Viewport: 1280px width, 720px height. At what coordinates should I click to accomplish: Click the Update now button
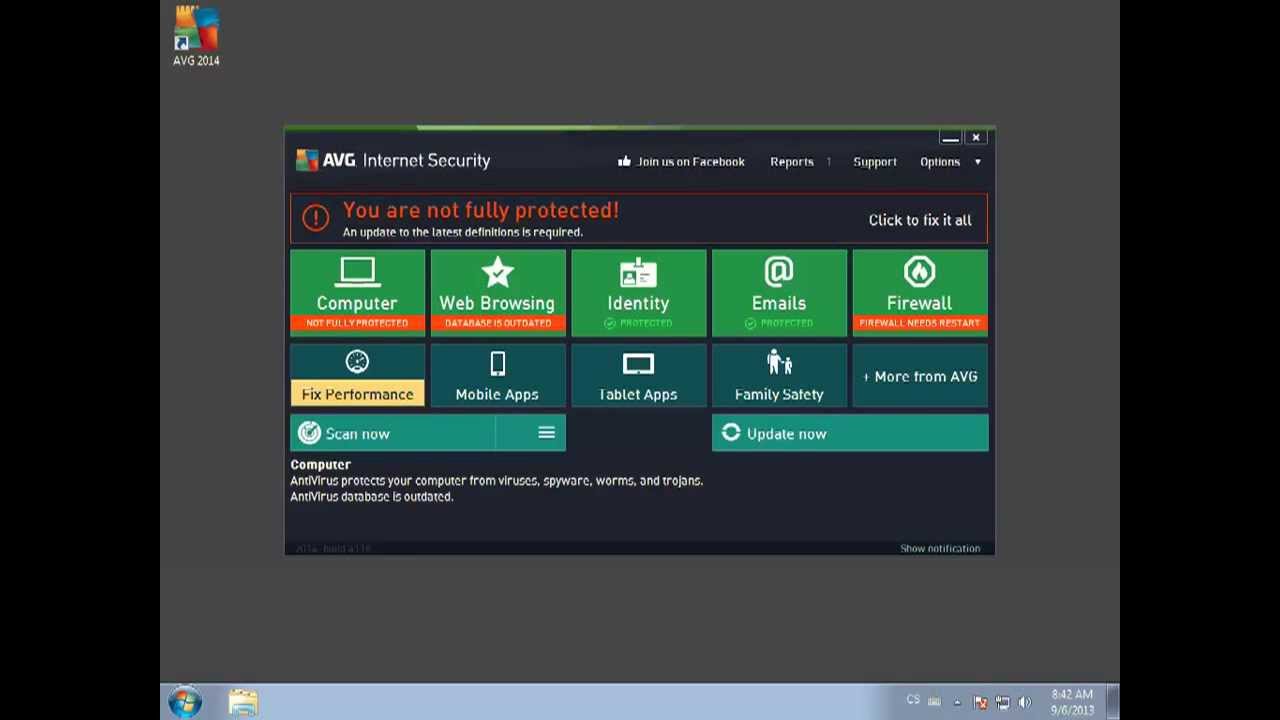[850, 433]
